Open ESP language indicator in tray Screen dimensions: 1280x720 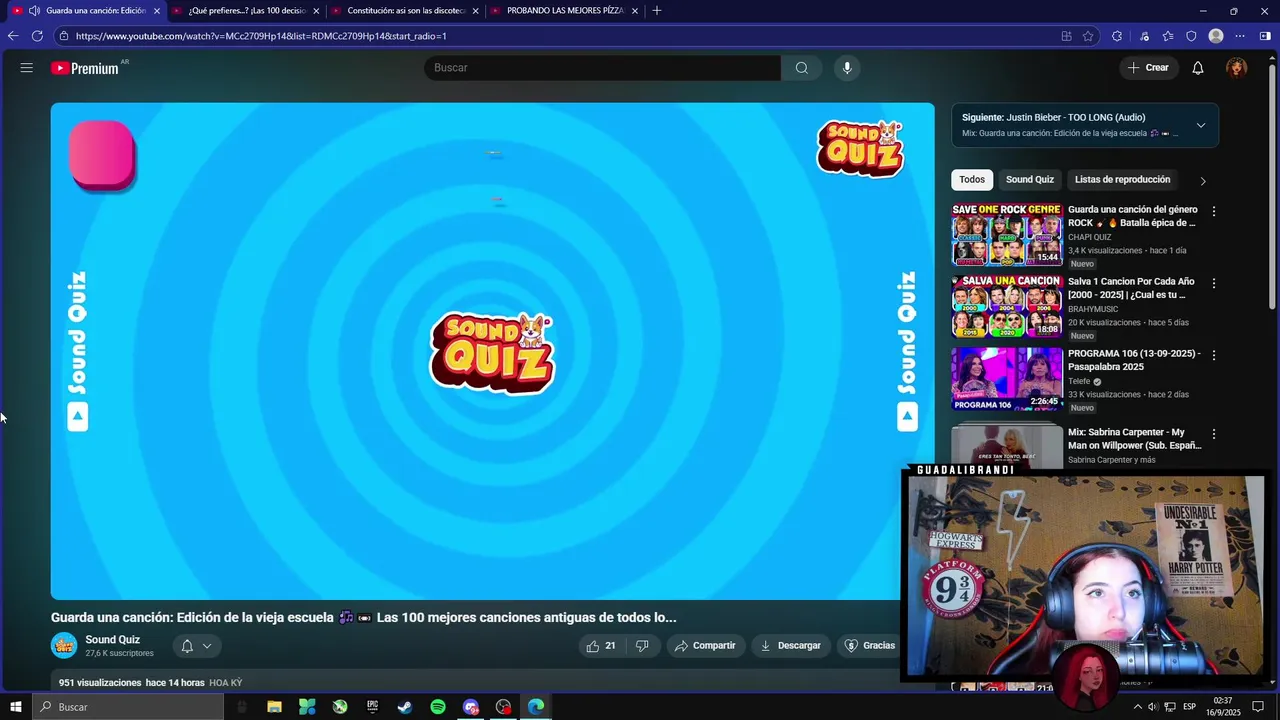pos(1190,707)
